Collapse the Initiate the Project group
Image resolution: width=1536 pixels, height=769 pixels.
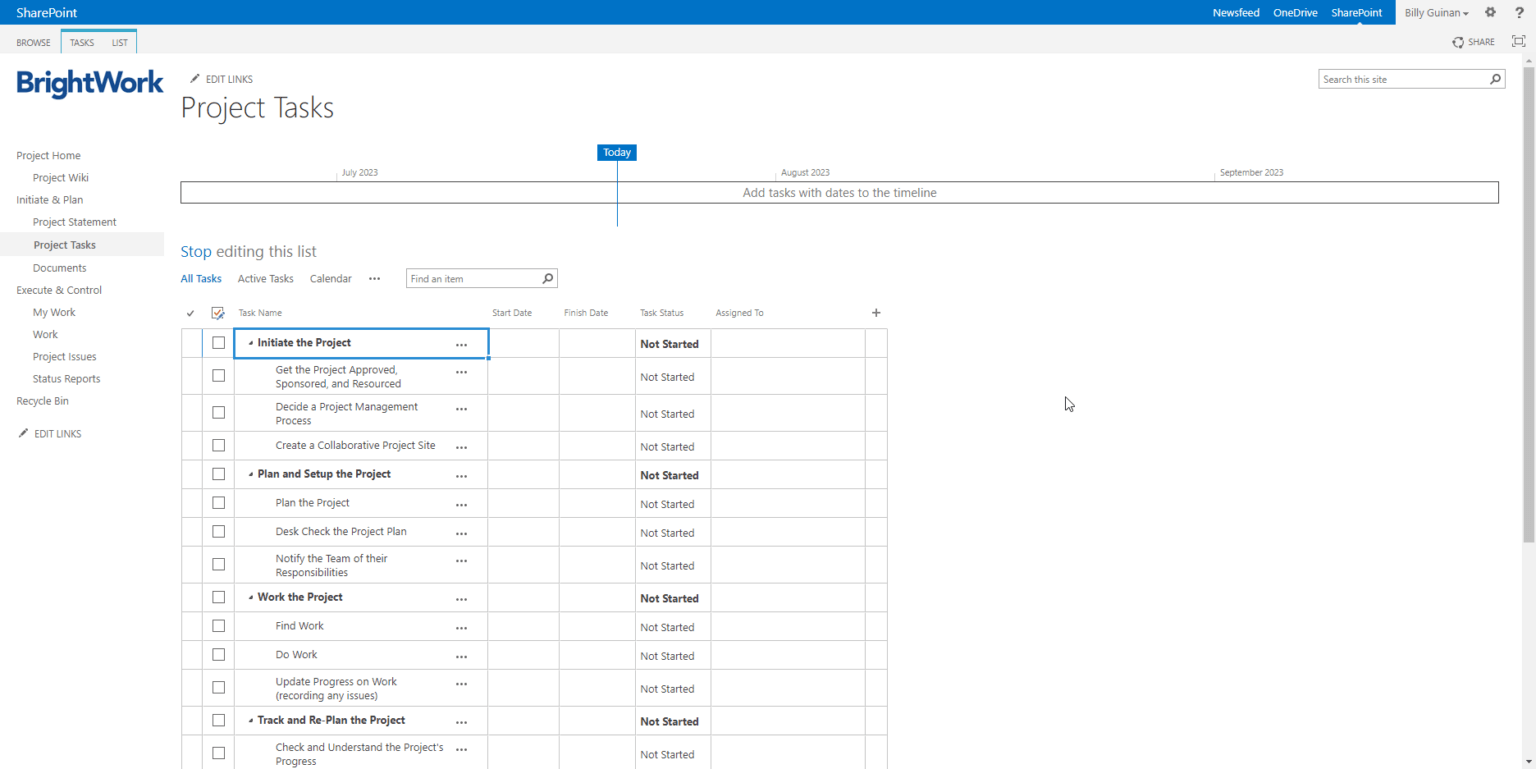coord(249,342)
